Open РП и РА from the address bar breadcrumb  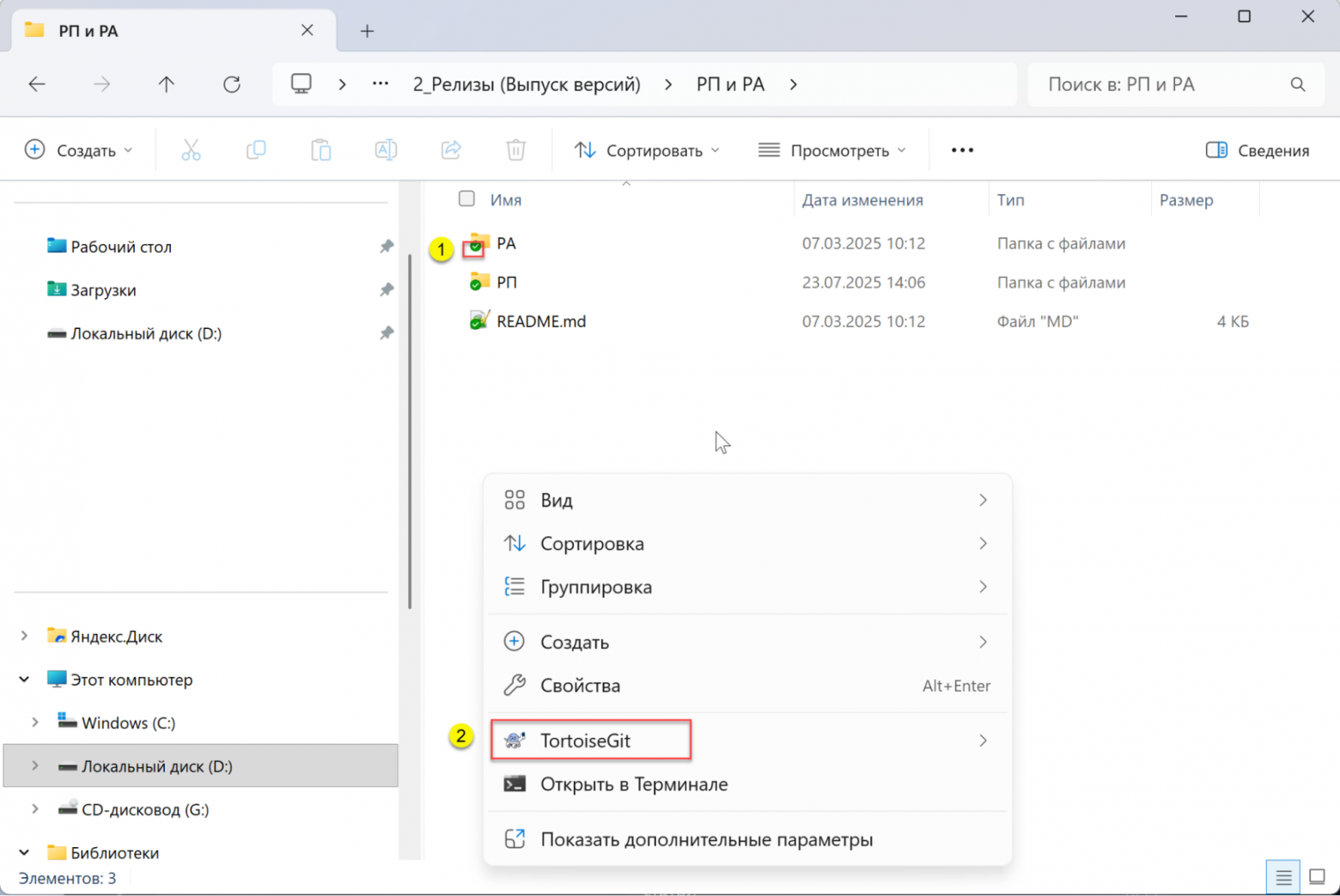[x=730, y=83]
